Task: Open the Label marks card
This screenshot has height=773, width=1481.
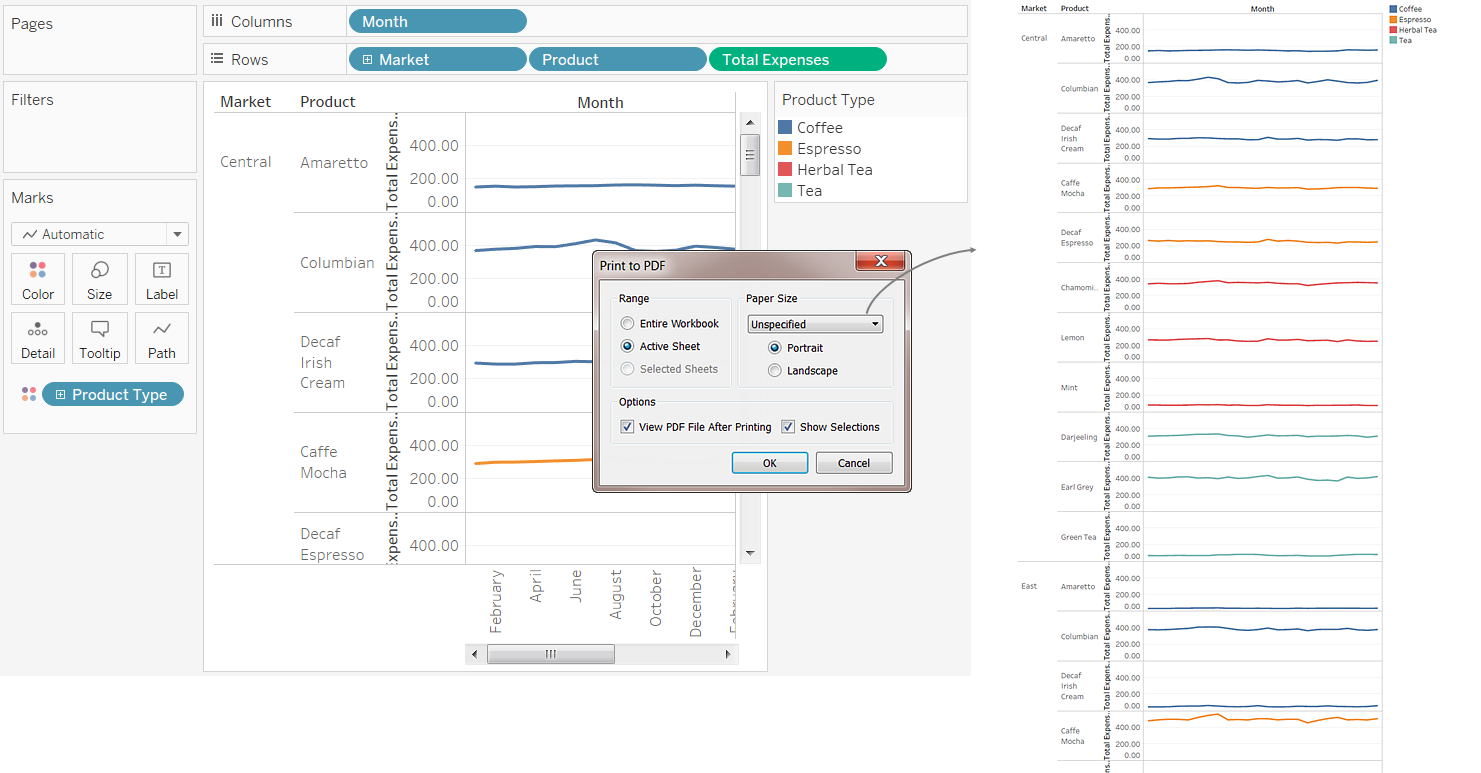Action: (161, 279)
